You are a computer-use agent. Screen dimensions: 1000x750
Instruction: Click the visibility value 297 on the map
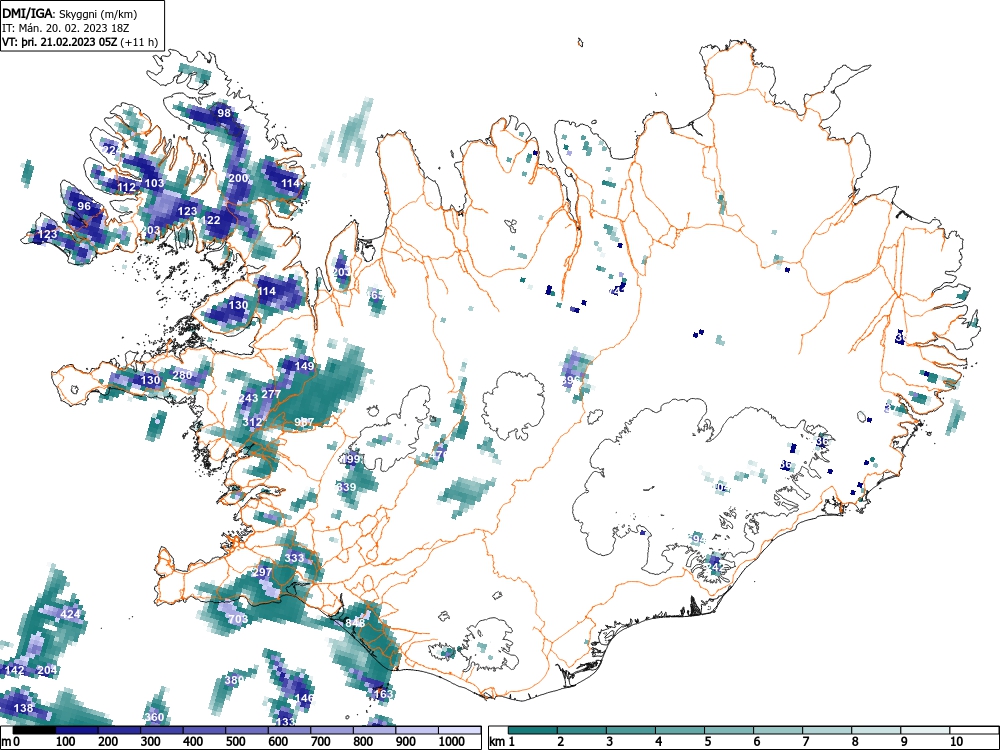(262, 572)
